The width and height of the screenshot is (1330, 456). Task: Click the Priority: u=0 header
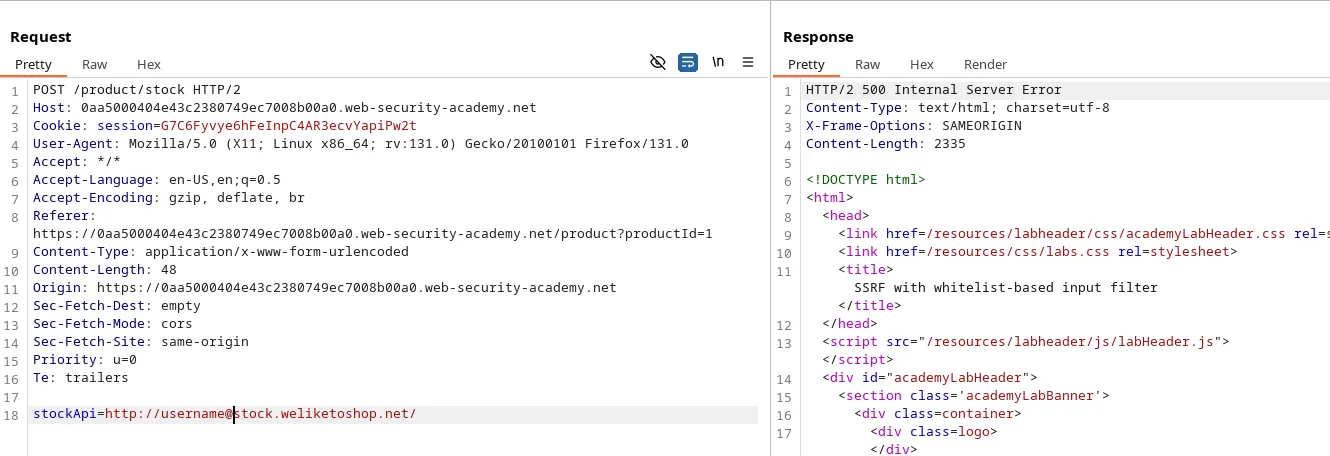pos(85,360)
